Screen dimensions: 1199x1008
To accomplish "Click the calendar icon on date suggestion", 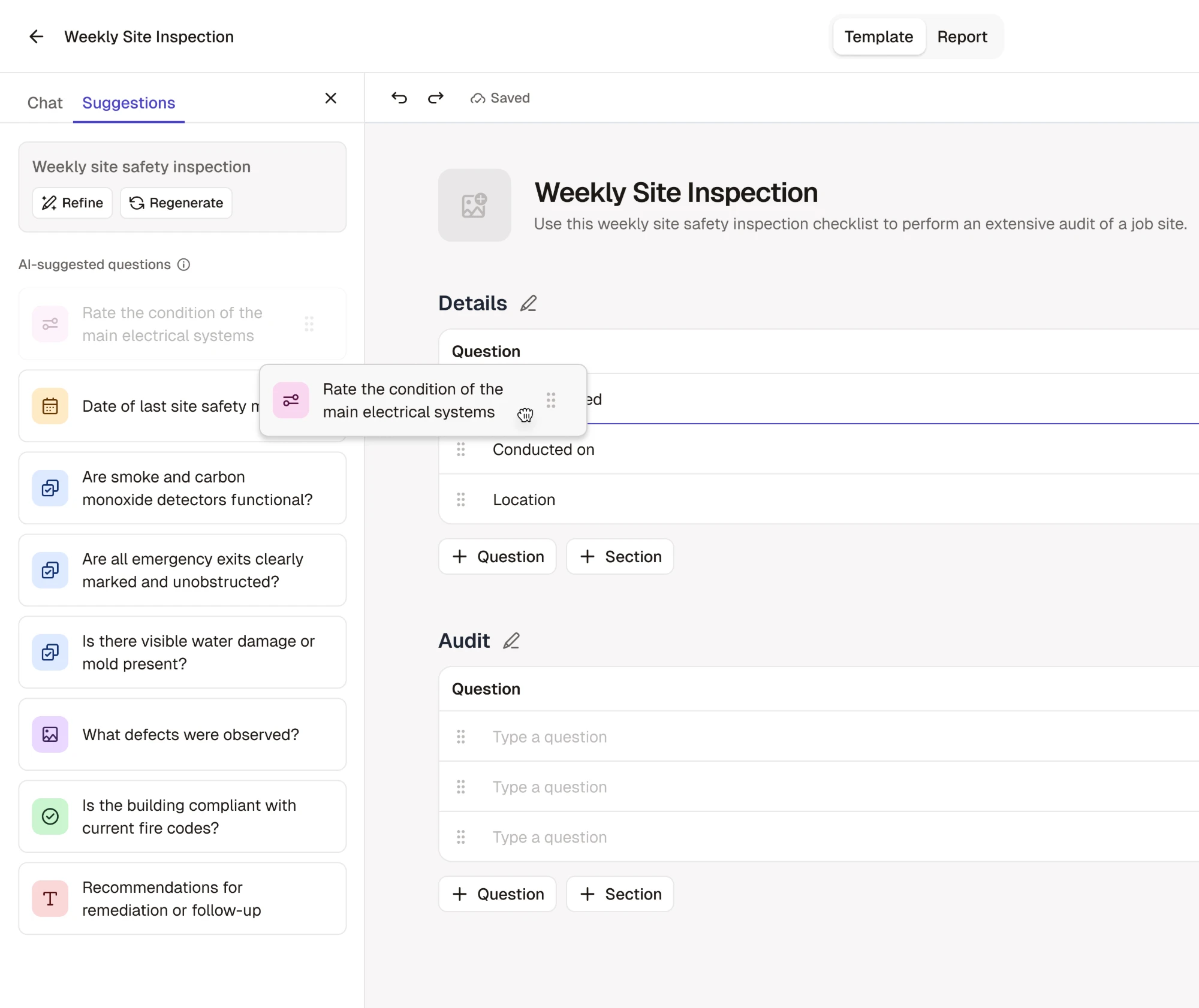I will pyautogui.click(x=50, y=406).
